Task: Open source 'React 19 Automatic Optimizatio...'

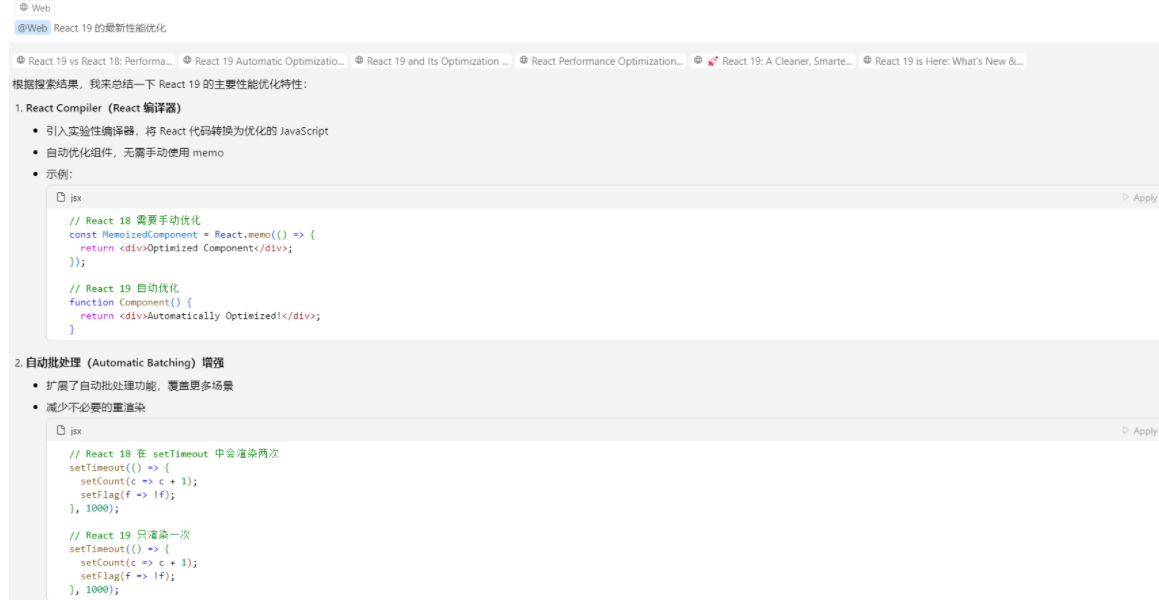Action: pyautogui.click(x=263, y=61)
